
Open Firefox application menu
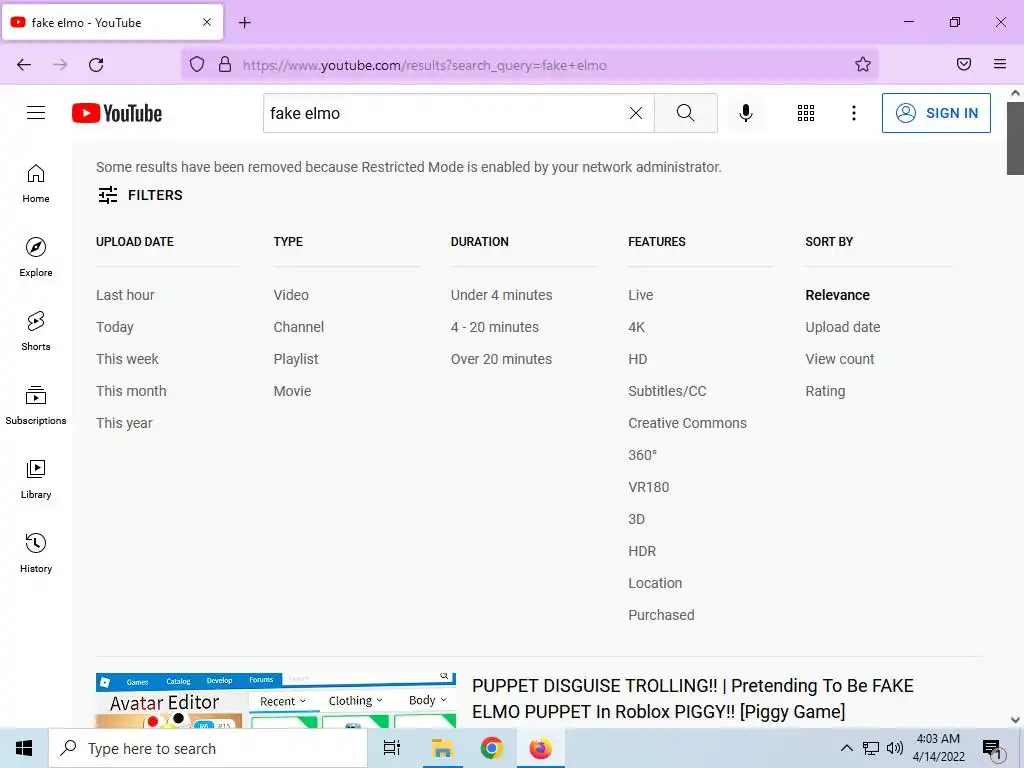tap(1000, 64)
